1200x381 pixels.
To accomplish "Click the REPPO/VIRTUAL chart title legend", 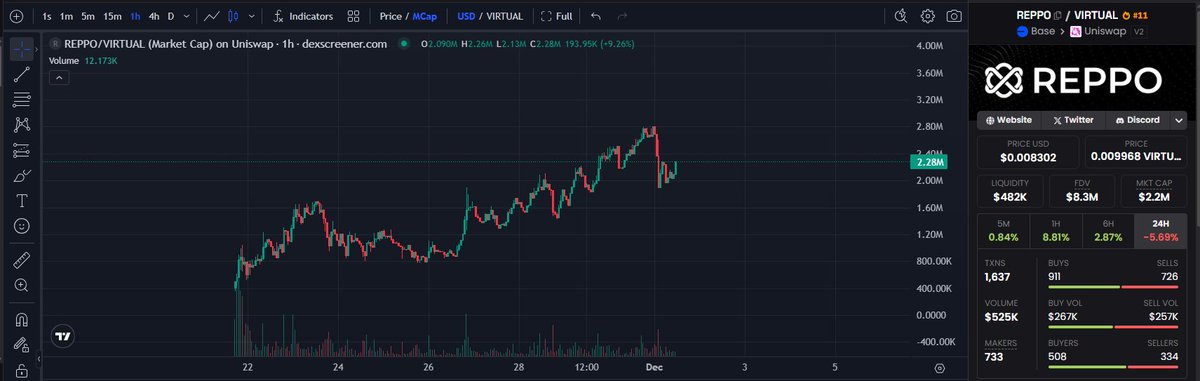I will pos(218,44).
